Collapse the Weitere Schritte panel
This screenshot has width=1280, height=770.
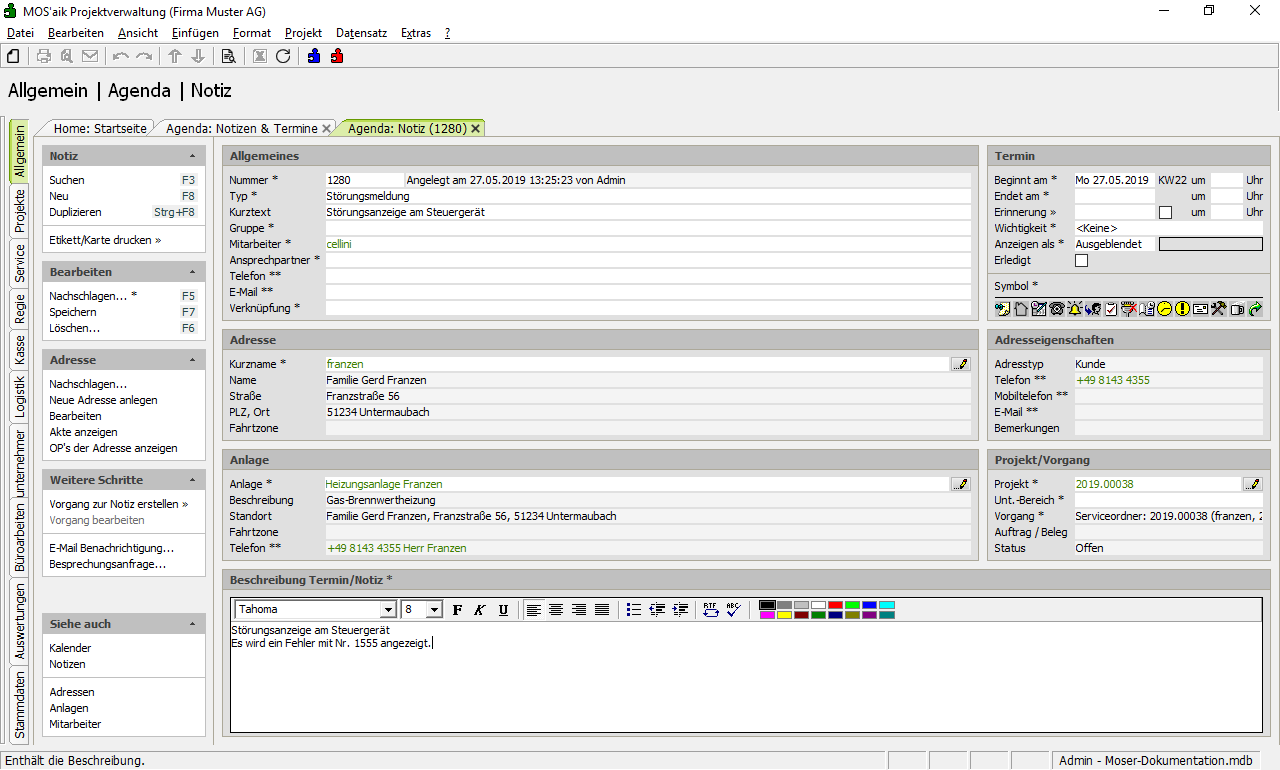[x=192, y=480]
